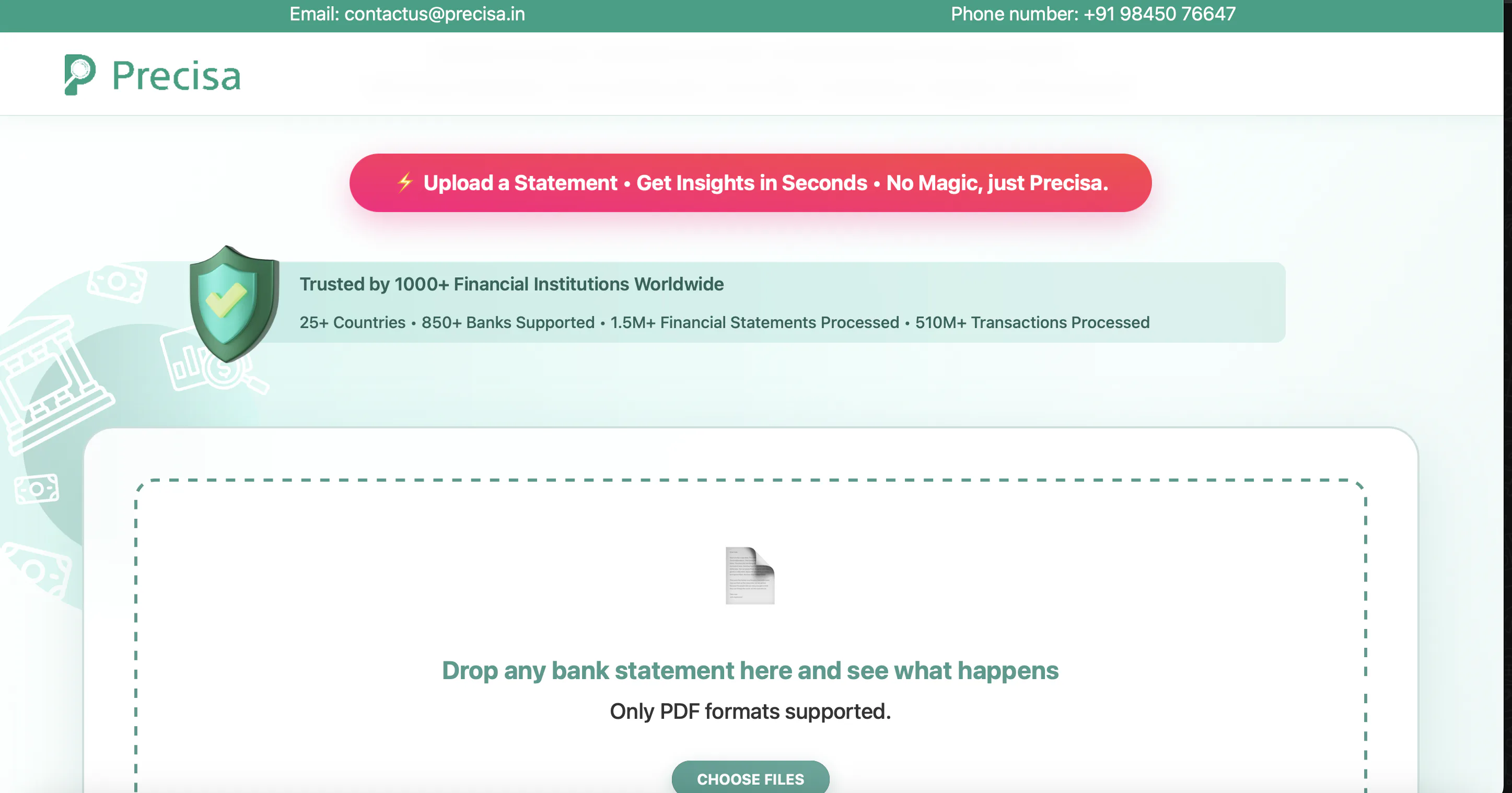1512x793 pixels.
Task: Open the contactus@precisa.in email address
Action: coord(434,14)
